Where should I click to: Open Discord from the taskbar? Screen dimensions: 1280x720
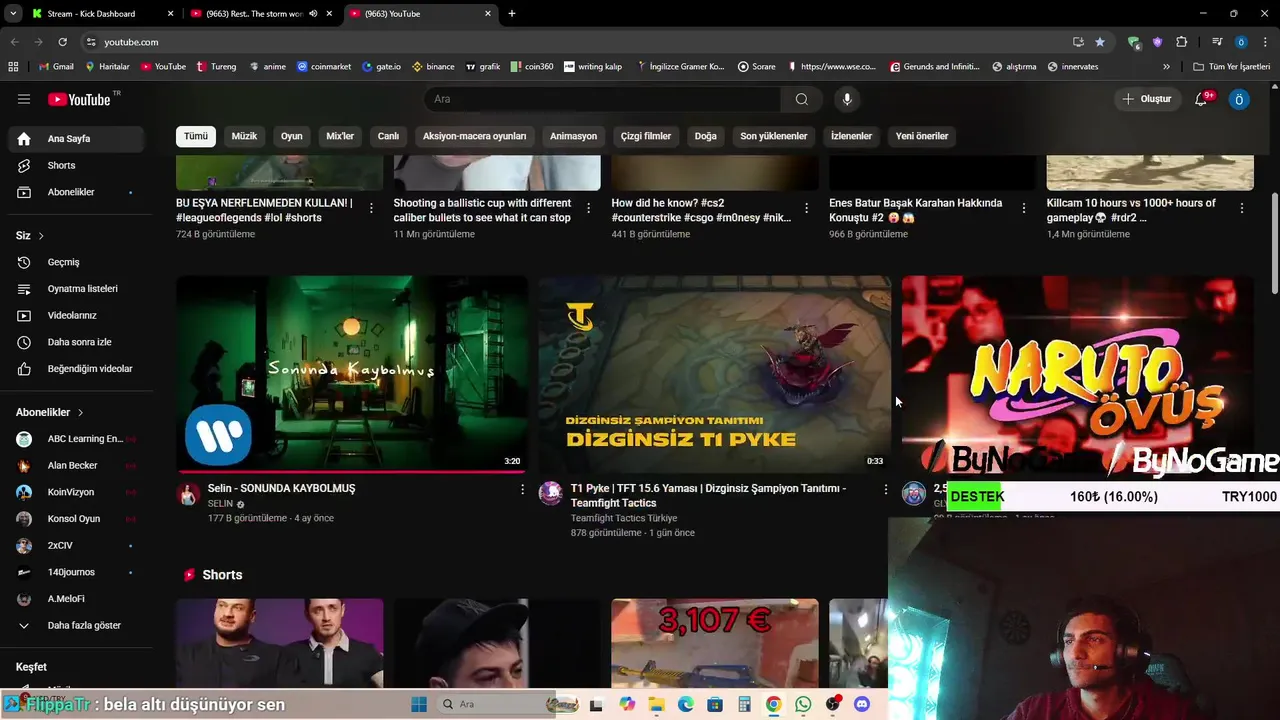(862, 704)
